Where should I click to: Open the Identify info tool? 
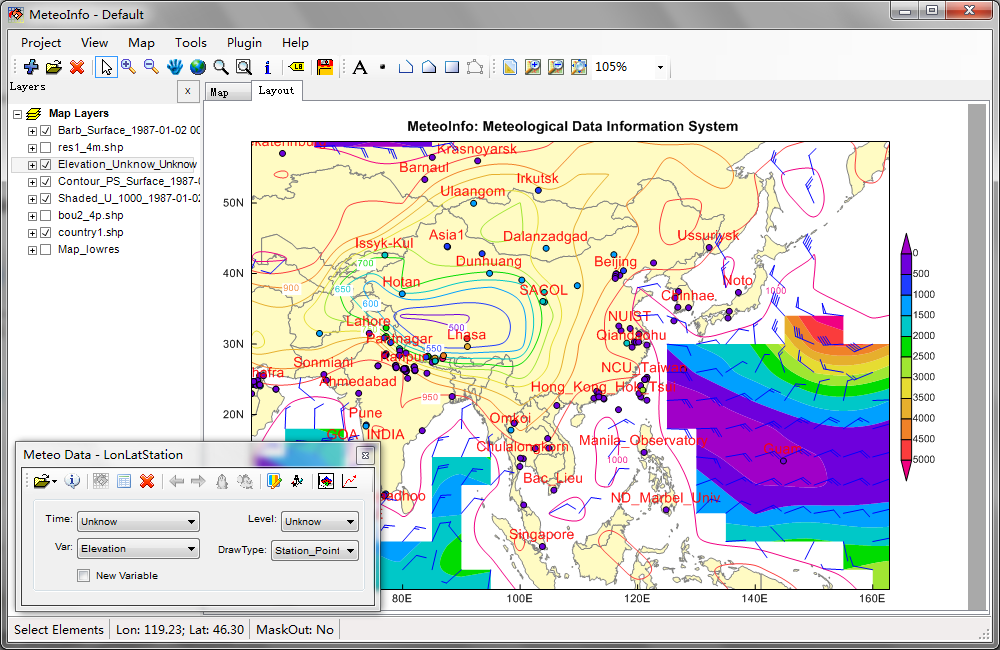tap(268, 67)
